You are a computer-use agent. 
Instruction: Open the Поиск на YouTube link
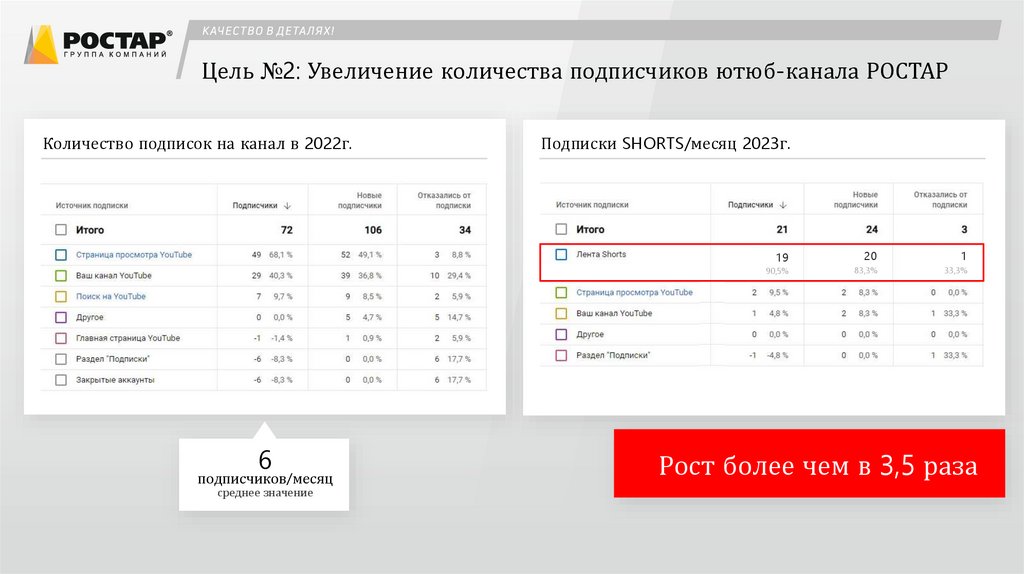coord(110,296)
